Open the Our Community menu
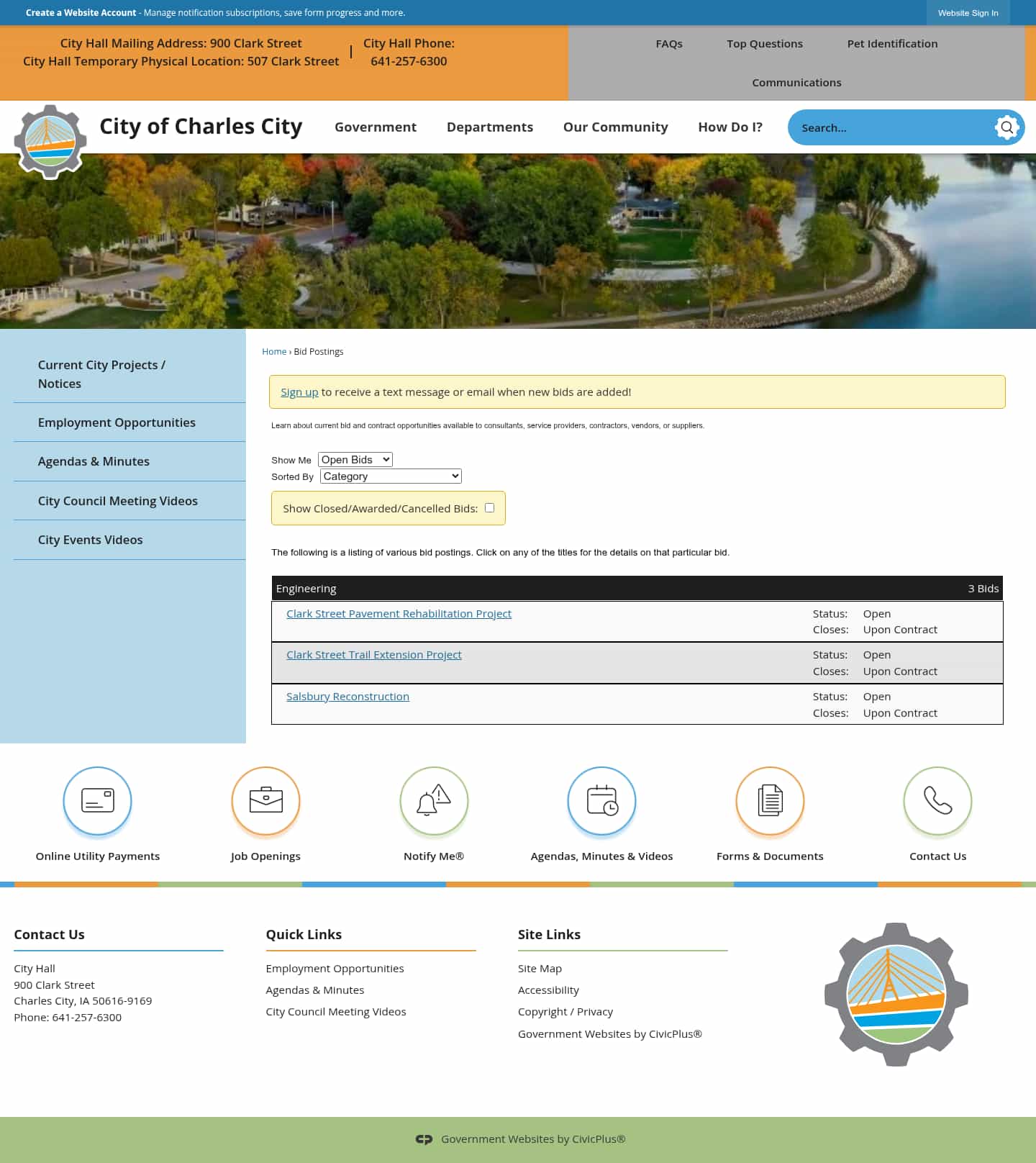The height and width of the screenshot is (1163, 1036). (616, 127)
